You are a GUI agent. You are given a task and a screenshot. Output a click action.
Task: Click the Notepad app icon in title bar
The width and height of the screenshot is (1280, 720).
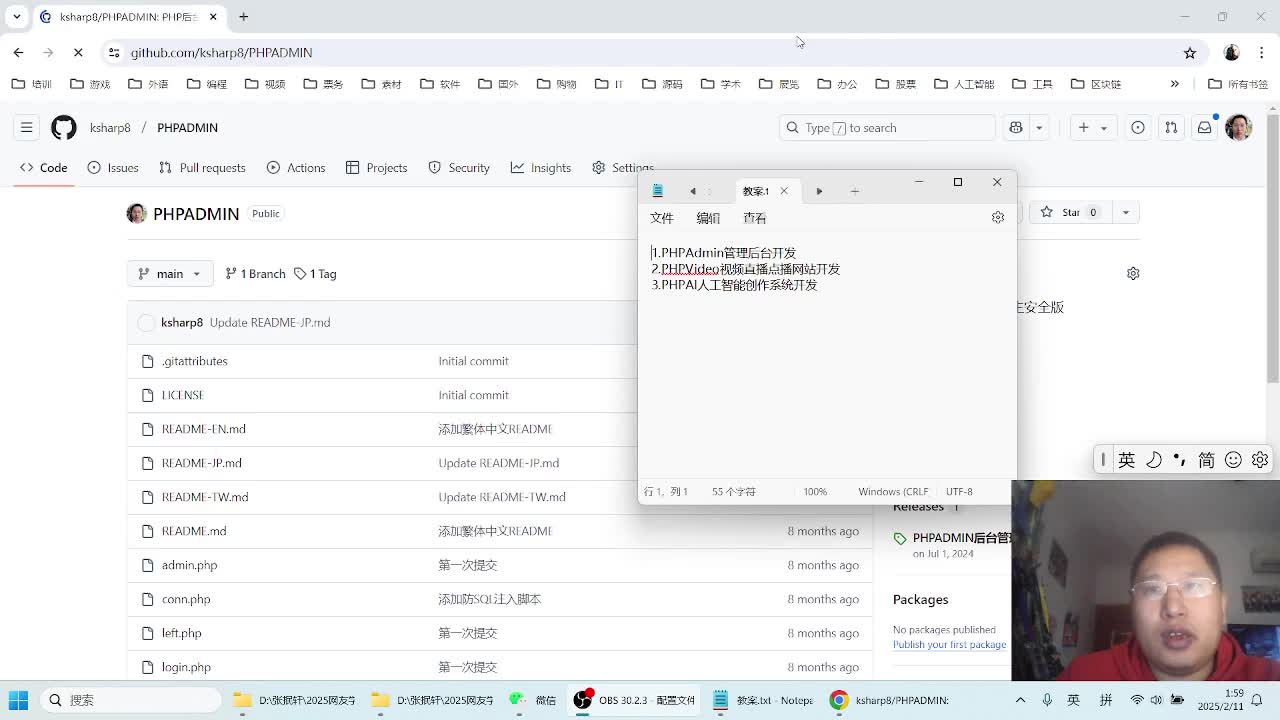pos(657,191)
